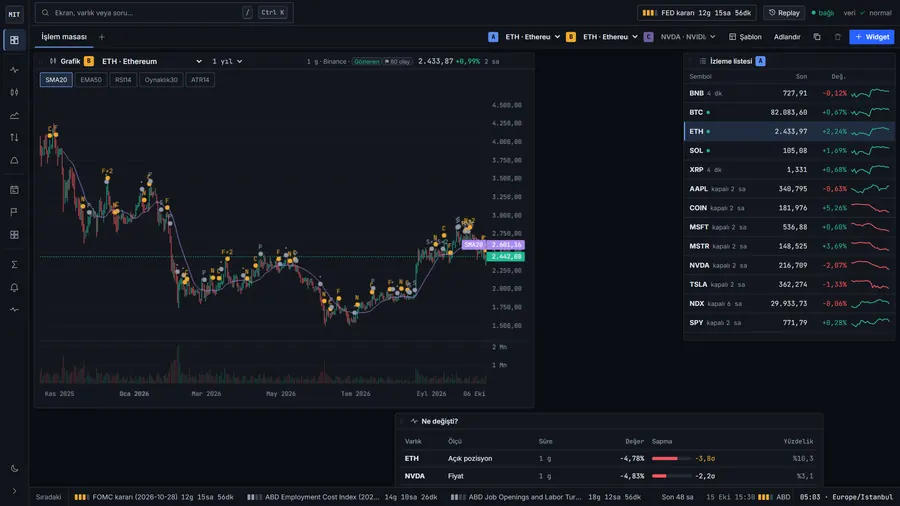This screenshot has height=506, width=900.
Task: Open the Şablon template menu
Action: coord(745,37)
